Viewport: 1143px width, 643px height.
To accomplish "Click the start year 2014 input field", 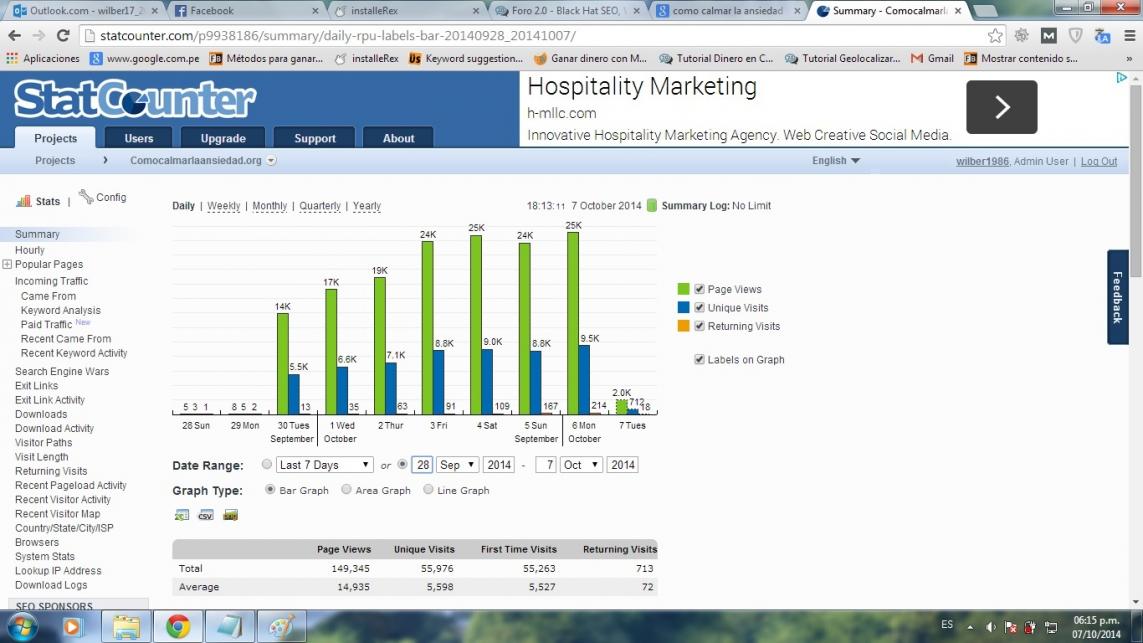I will tap(498, 465).
